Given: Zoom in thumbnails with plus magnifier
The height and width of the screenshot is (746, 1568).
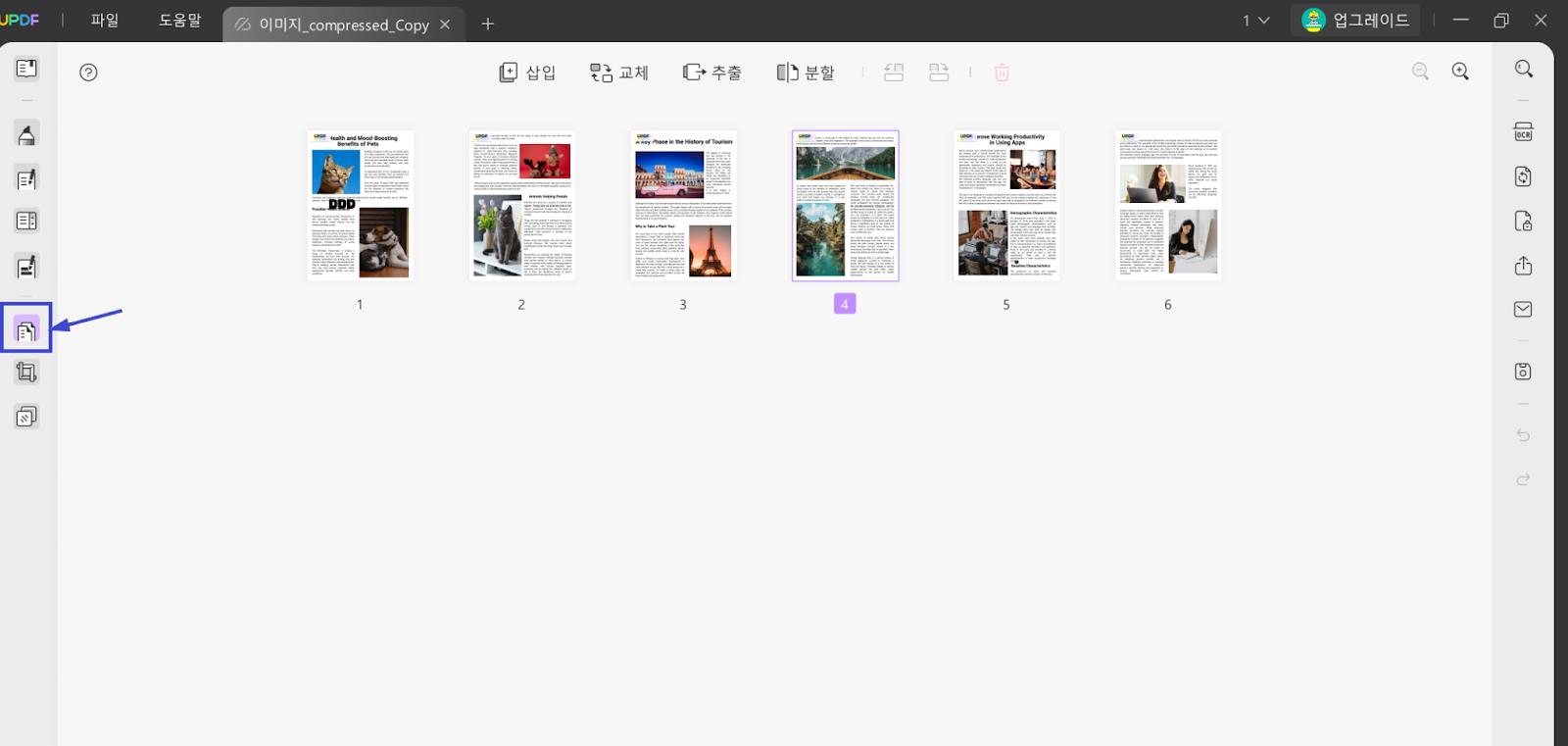Looking at the screenshot, I should pos(1460,72).
